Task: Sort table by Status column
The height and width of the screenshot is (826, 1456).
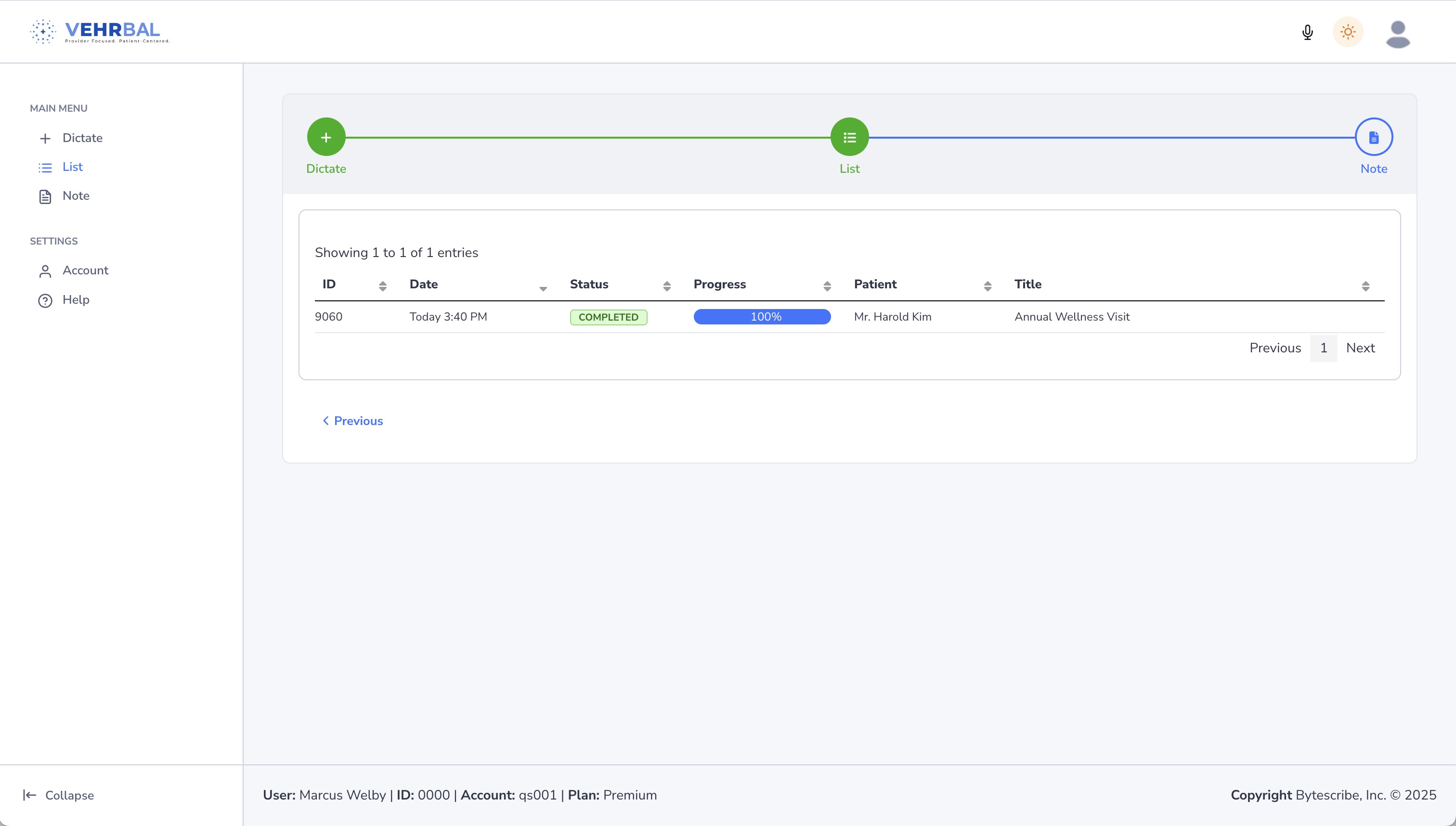Action: 666,286
